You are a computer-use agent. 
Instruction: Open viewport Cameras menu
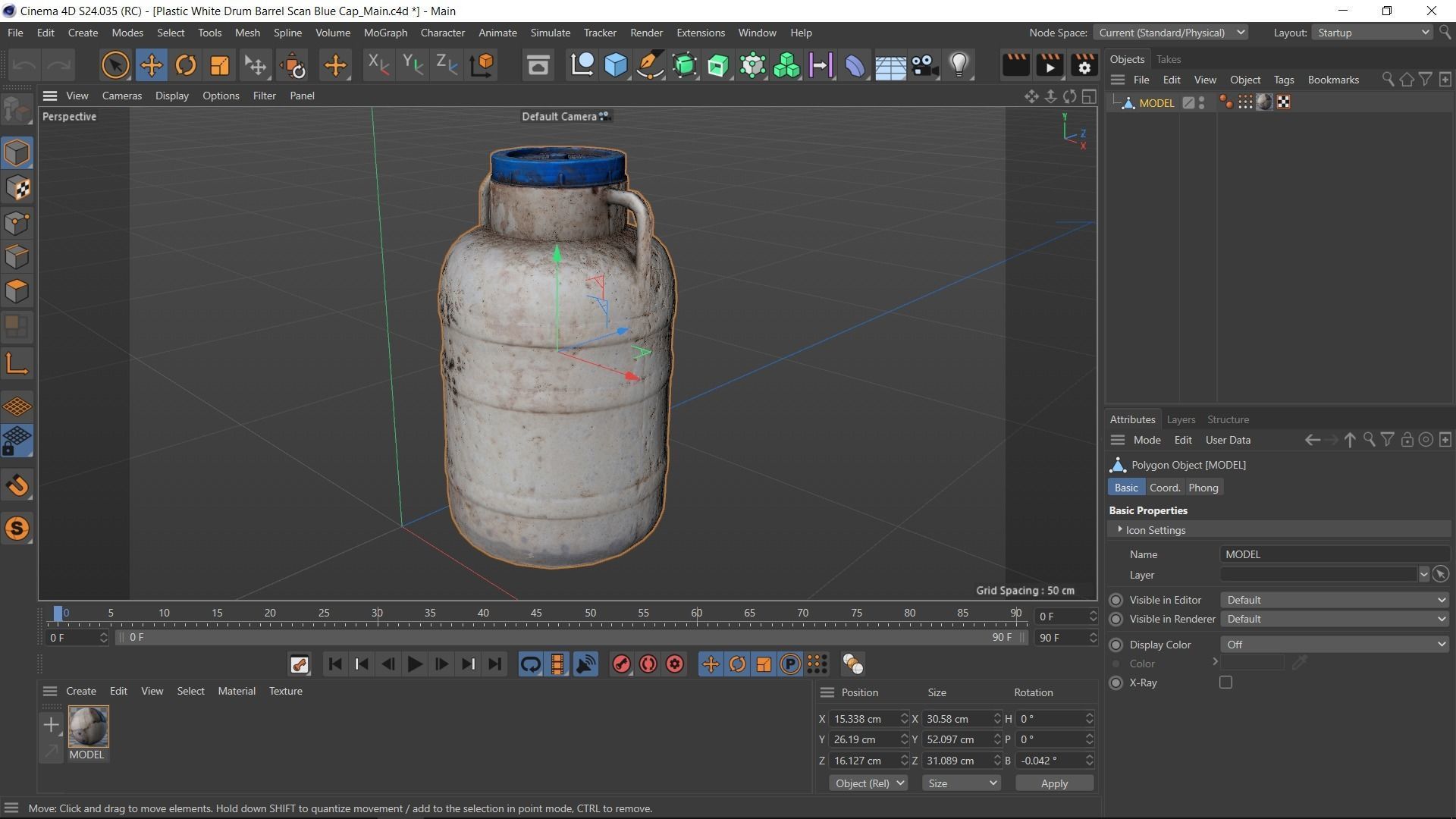(x=121, y=96)
